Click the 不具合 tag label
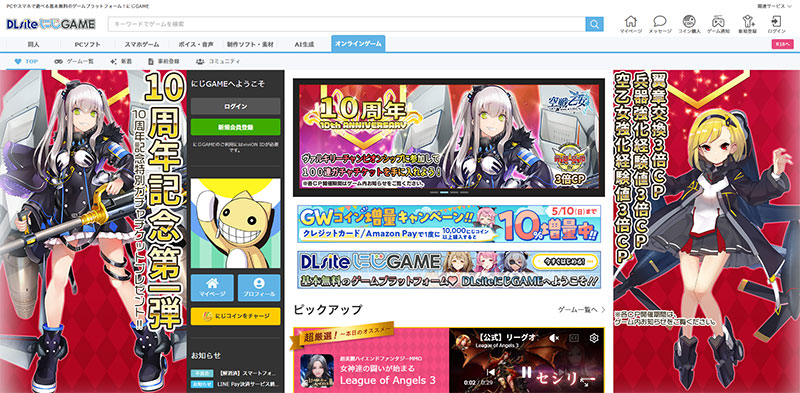The height and width of the screenshot is (393, 800). [x=203, y=373]
